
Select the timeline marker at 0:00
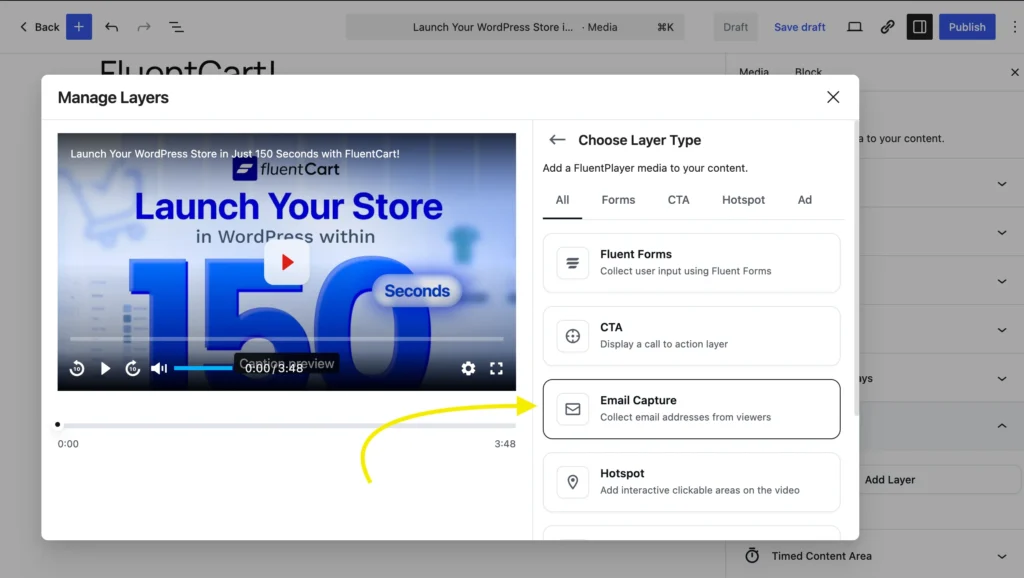pos(57,425)
